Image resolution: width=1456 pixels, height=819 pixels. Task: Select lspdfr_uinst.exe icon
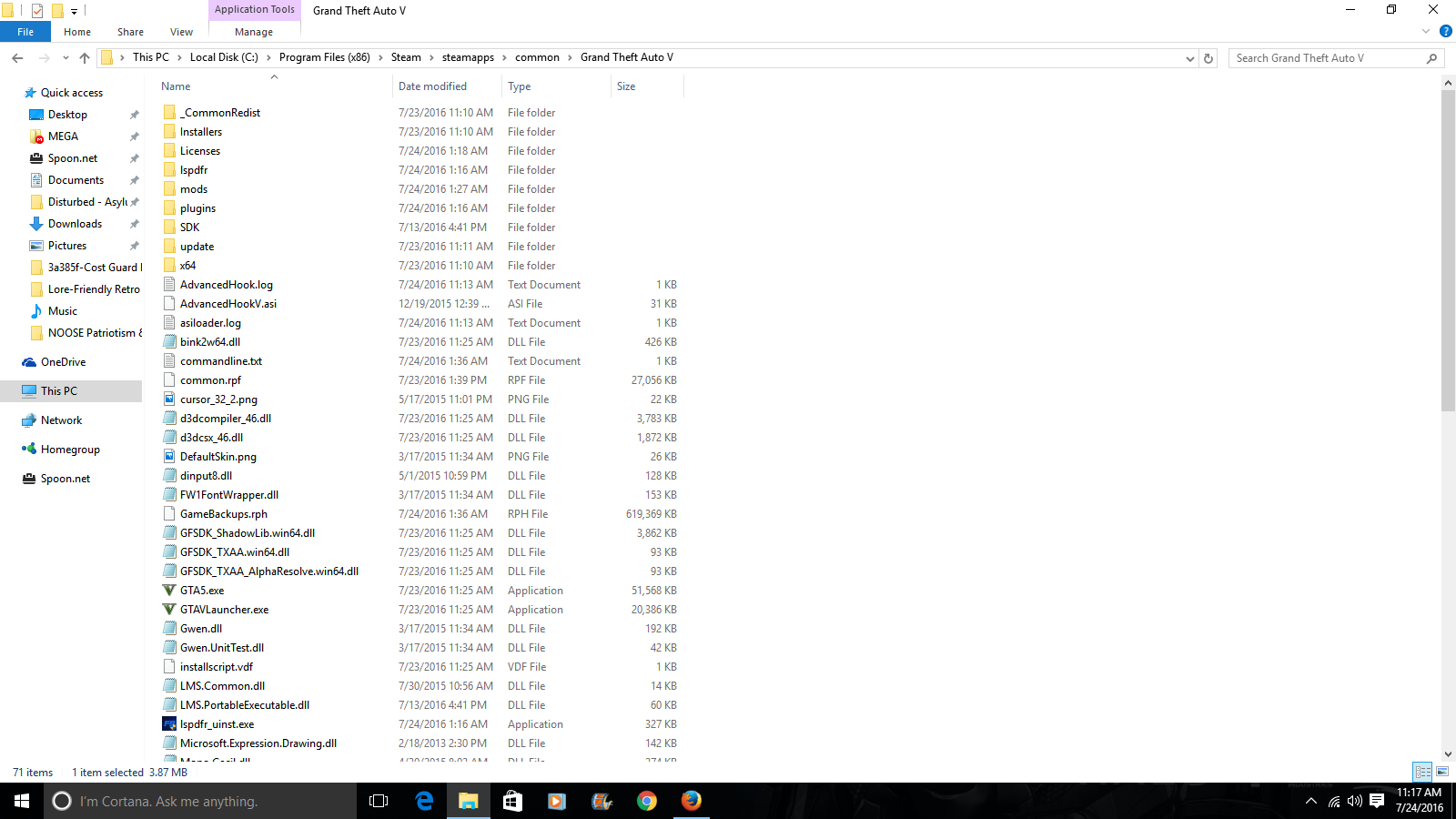pos(169,724)
